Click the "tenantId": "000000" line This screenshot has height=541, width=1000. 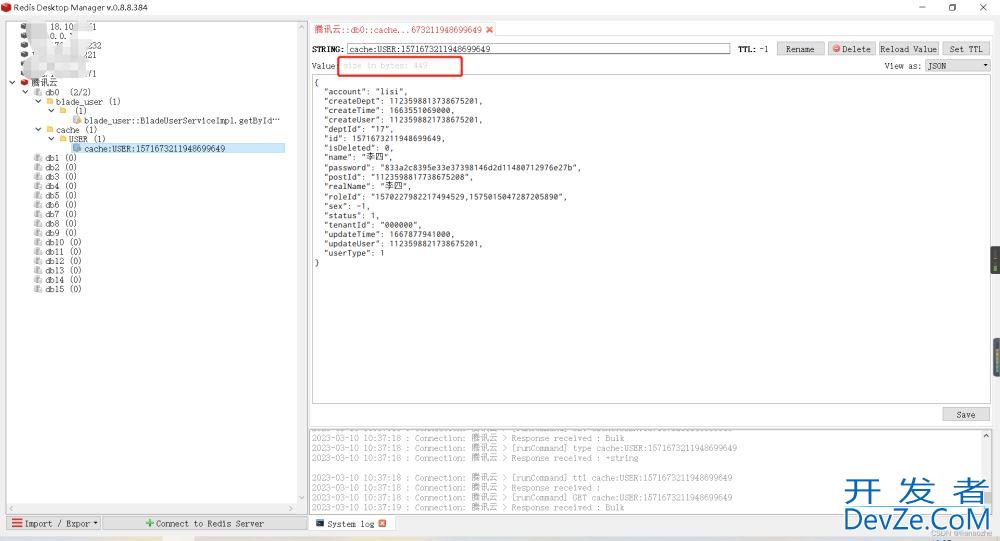(x=372, y=225)
